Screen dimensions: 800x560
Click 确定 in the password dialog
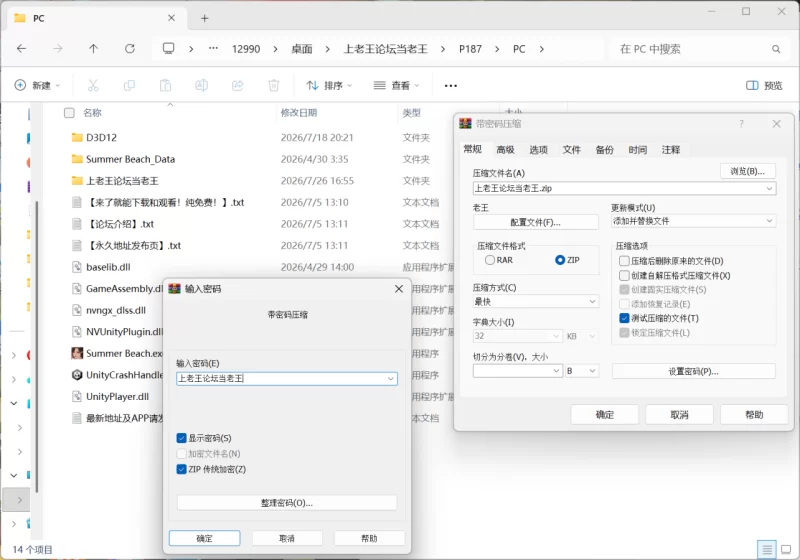pos(205,538)
